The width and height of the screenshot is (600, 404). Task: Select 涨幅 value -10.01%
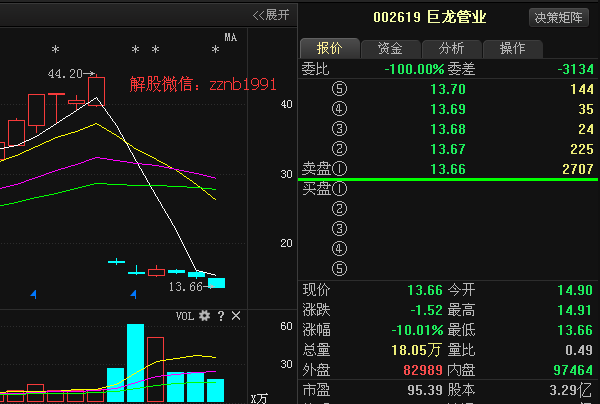417,330
